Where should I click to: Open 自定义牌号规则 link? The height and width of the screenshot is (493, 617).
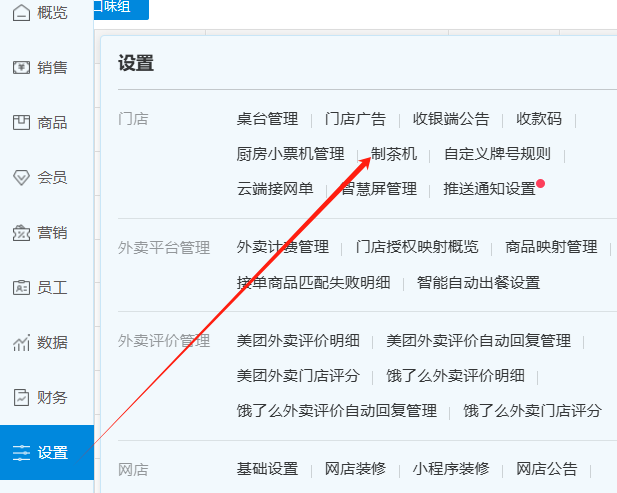[497, 154]
